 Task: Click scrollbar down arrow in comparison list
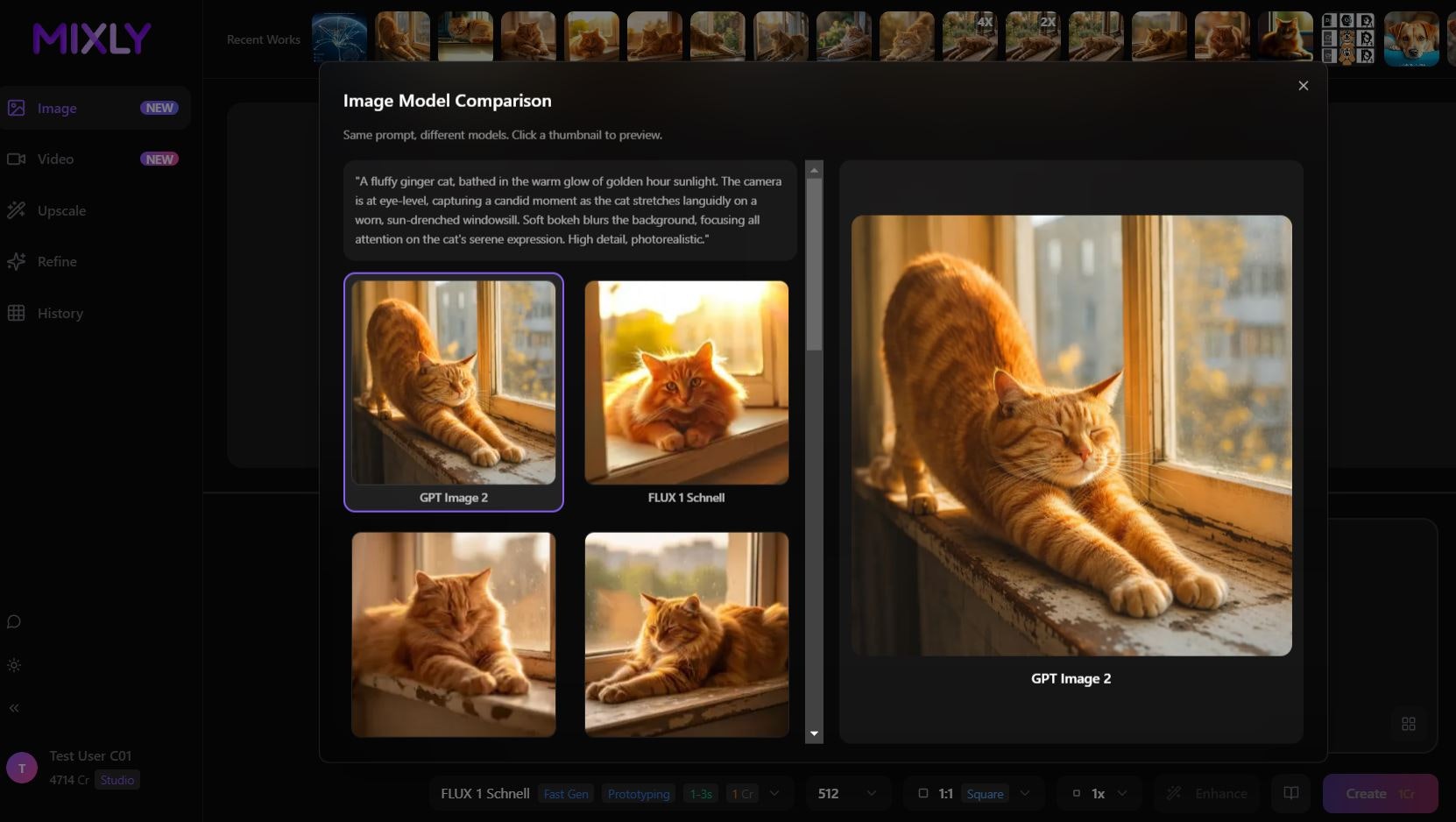point(814,733)
